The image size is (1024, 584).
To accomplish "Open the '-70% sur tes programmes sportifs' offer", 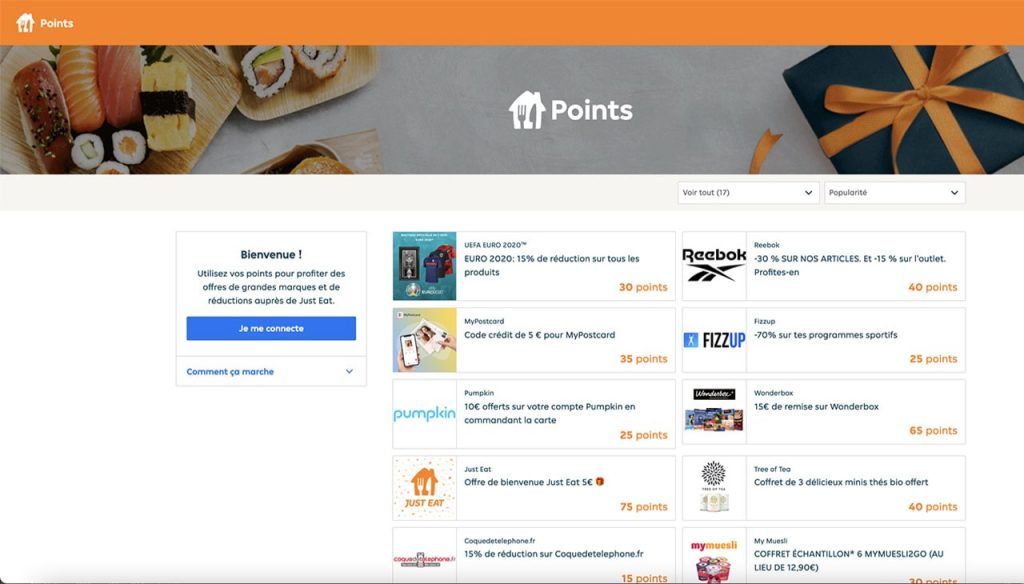I will point(825,335).
